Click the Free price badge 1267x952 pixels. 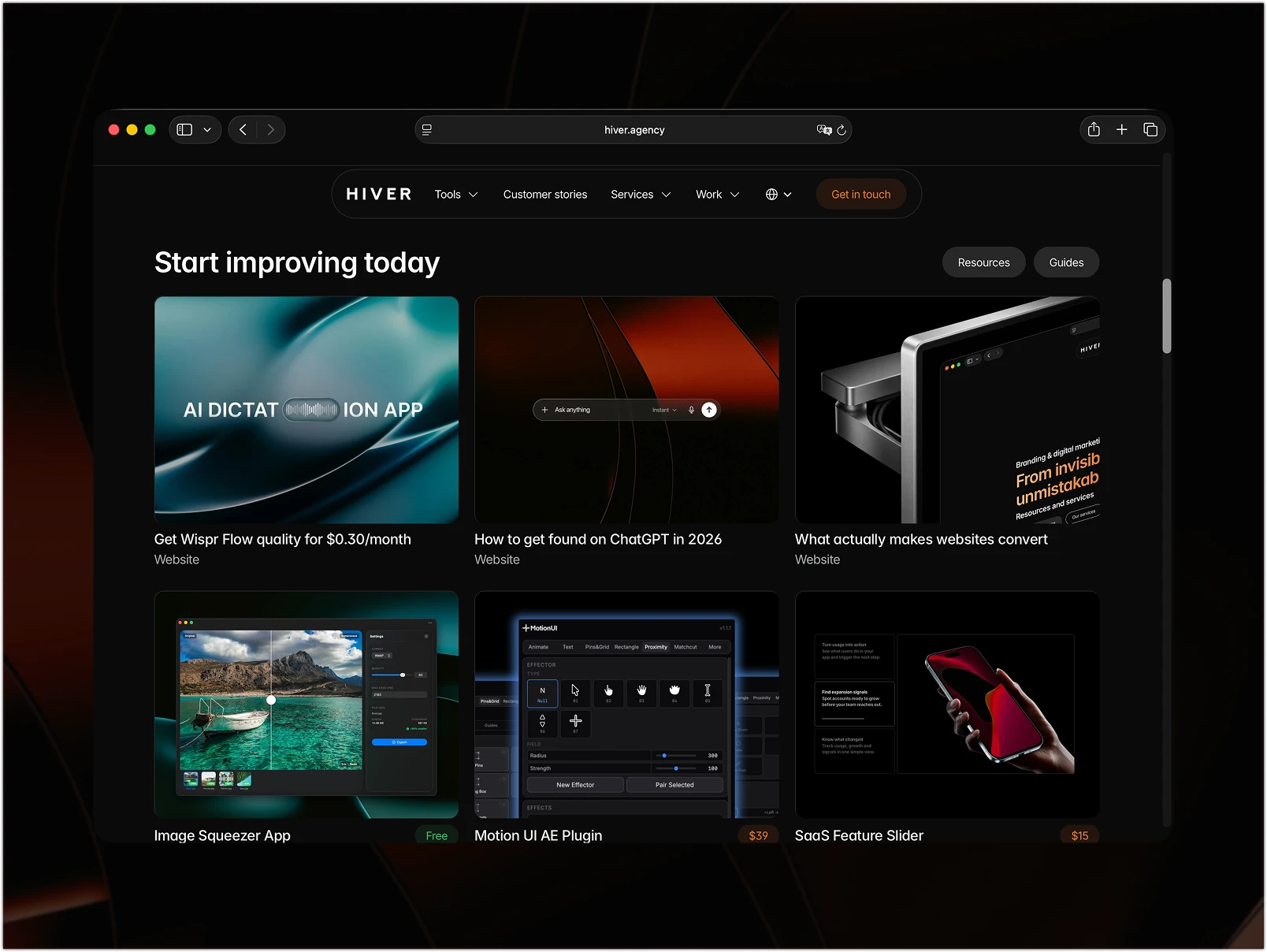437,835
